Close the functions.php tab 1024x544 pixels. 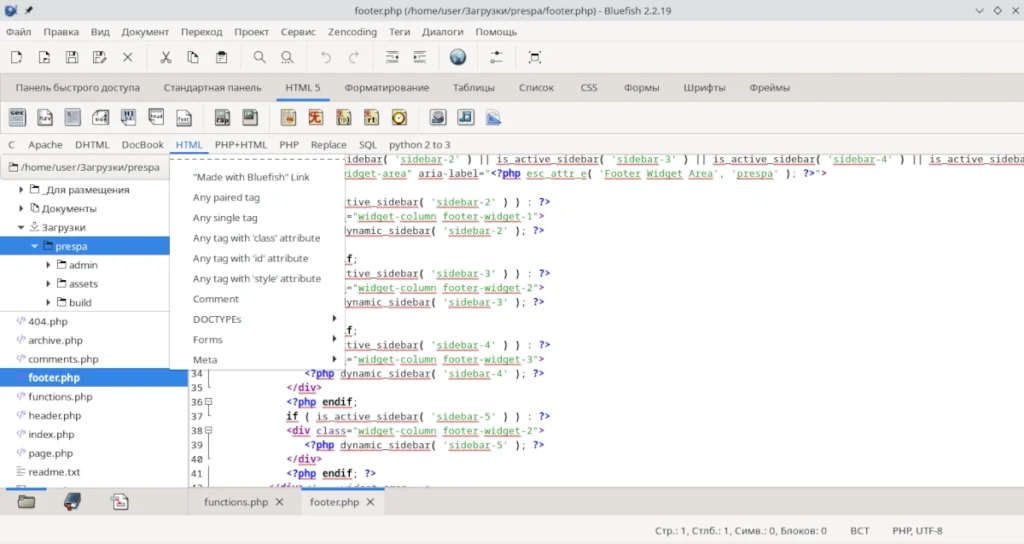[280, 502]
